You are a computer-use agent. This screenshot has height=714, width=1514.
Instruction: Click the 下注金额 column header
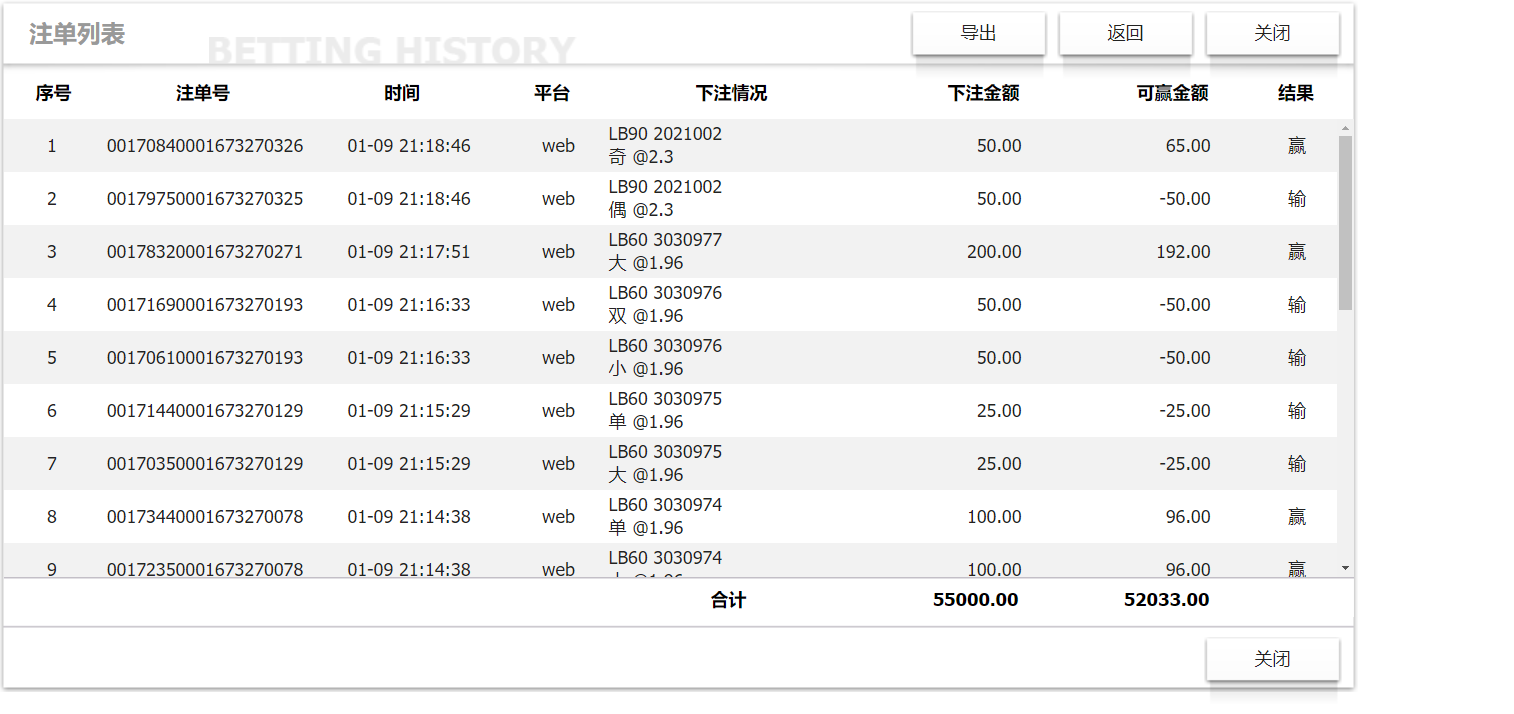[x=983, y=93]
